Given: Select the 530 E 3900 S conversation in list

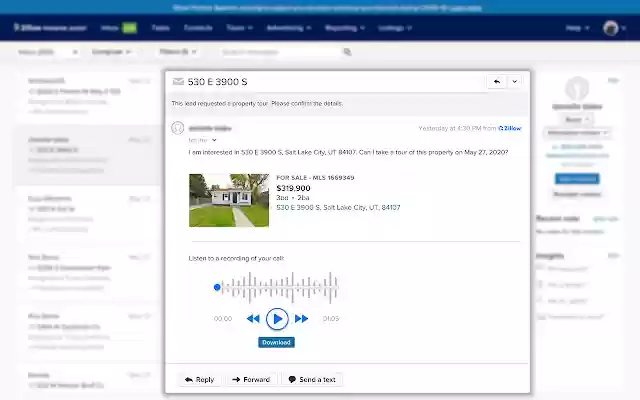Looking at the screenshot, I should 89,155.
